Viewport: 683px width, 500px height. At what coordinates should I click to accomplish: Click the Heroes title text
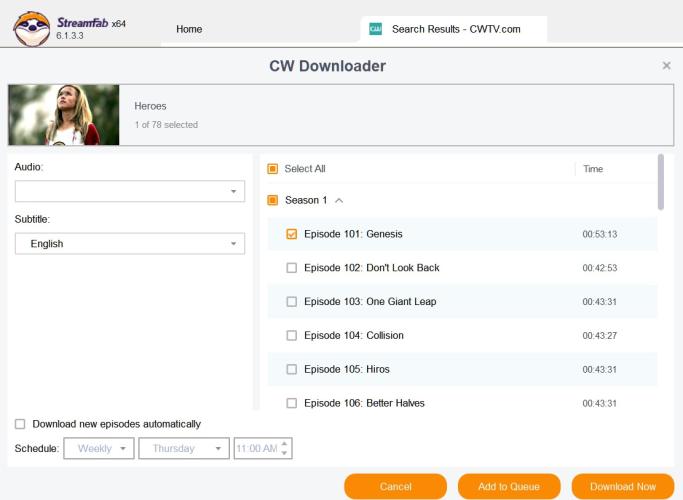point(150,106)
